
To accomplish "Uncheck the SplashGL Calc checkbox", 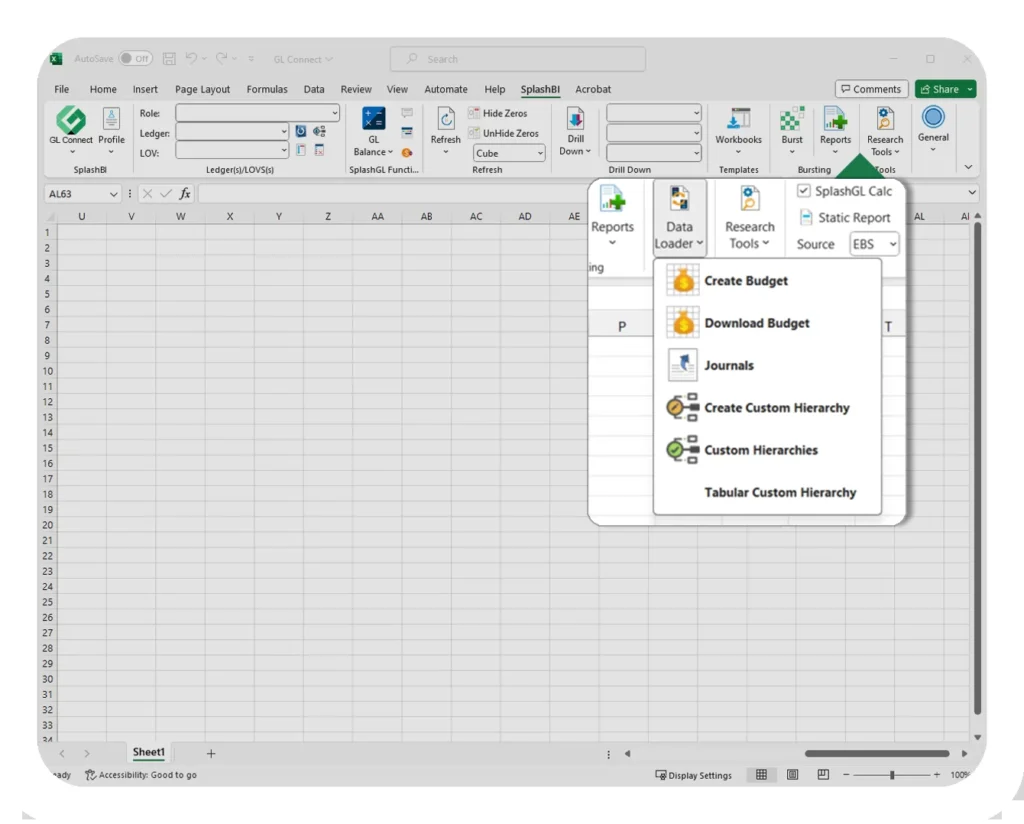I will click(x=804, y=191).
